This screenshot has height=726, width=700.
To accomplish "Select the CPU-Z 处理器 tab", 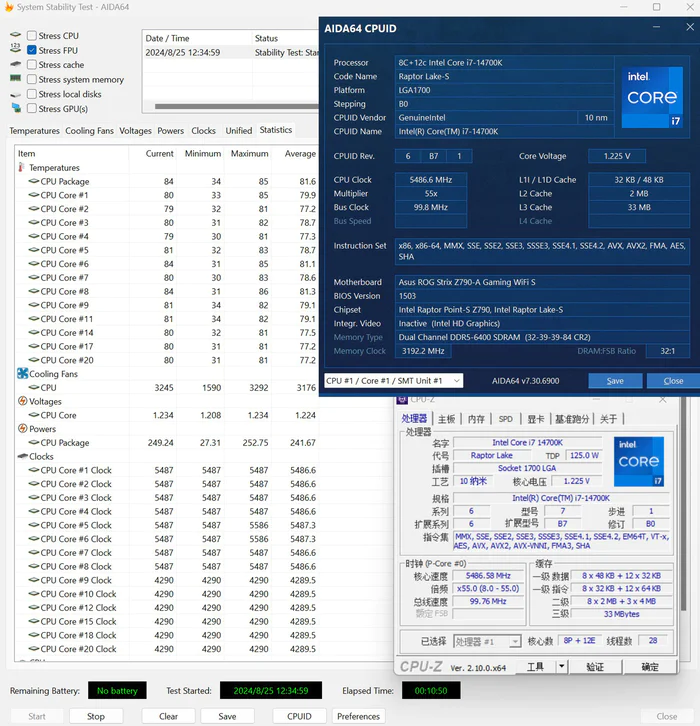I will (414, 419).
